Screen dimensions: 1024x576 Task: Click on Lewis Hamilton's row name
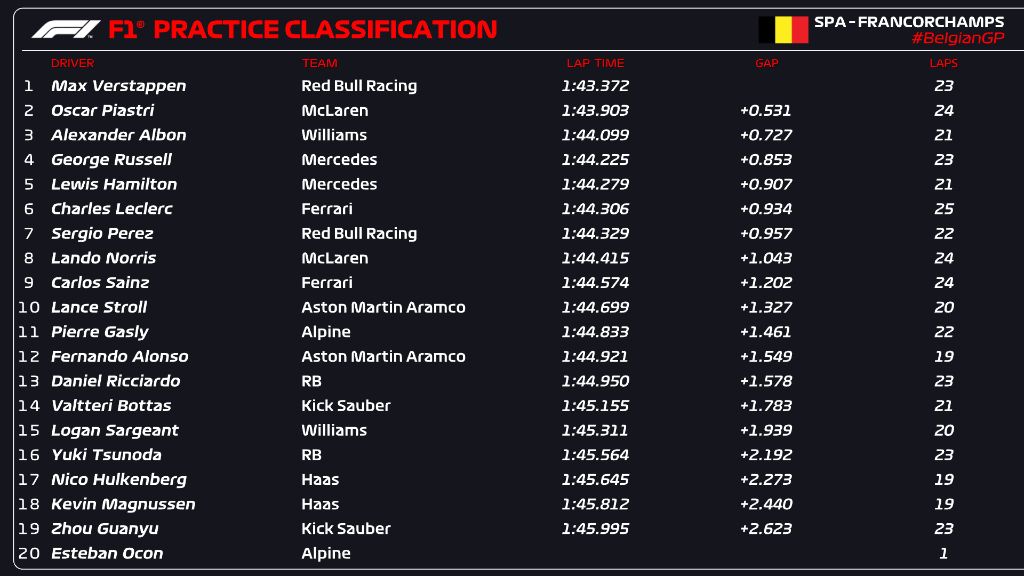(x=114, y=184)
